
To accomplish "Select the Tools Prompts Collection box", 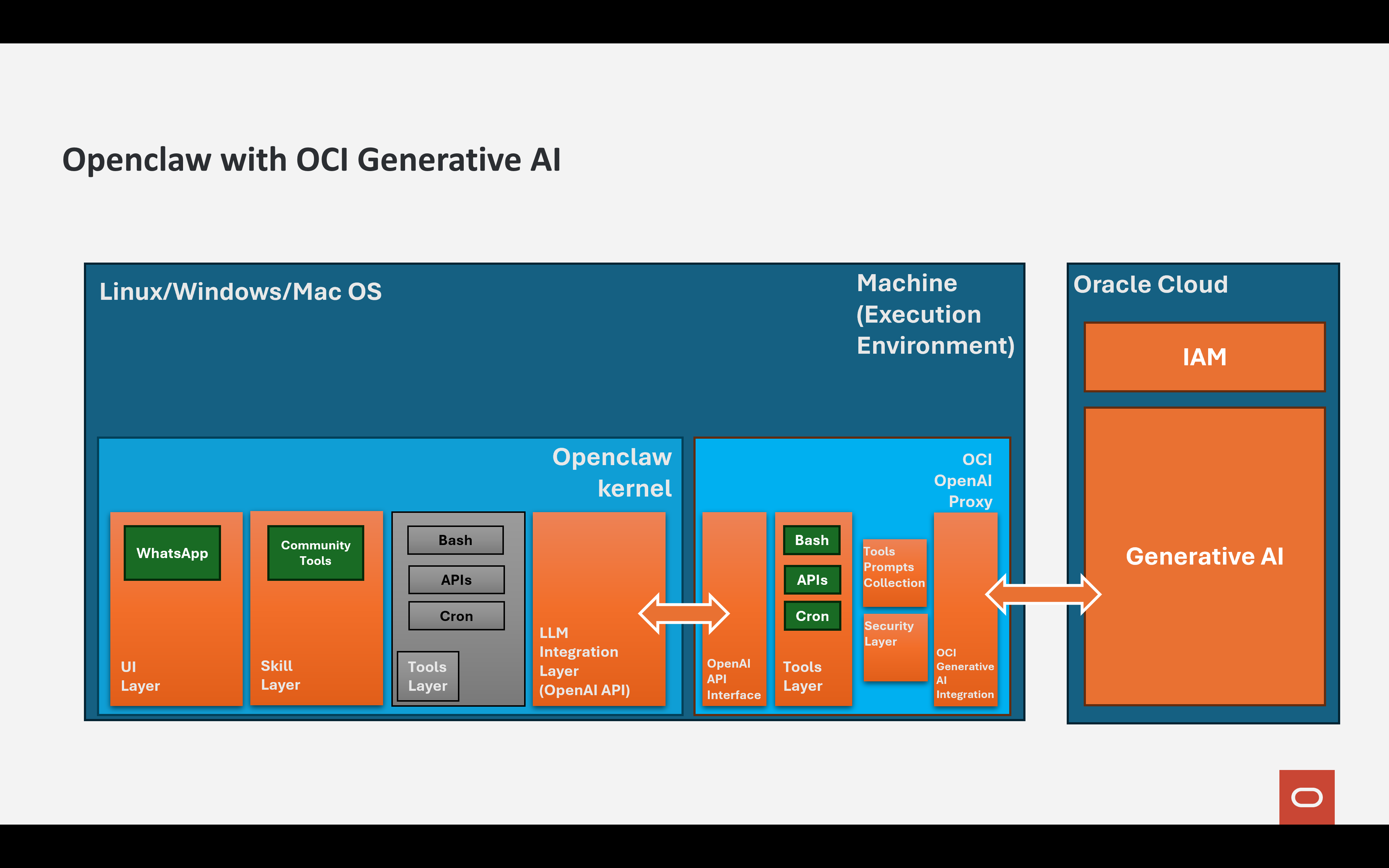I will pos(894,573).
